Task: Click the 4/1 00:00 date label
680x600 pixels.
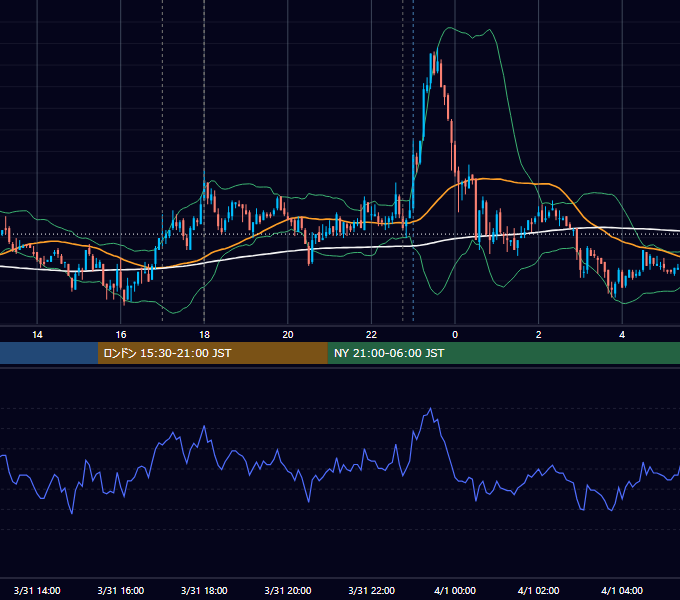Action: pos(455,590)
